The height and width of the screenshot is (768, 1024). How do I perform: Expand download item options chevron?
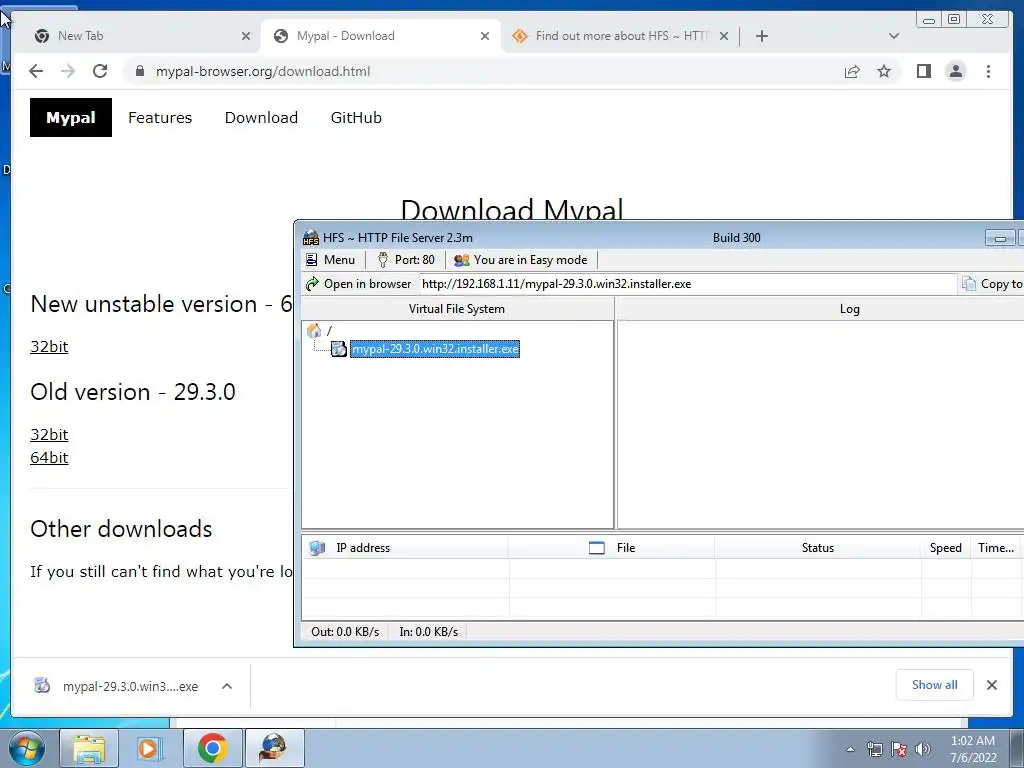(x=227, y=686)
